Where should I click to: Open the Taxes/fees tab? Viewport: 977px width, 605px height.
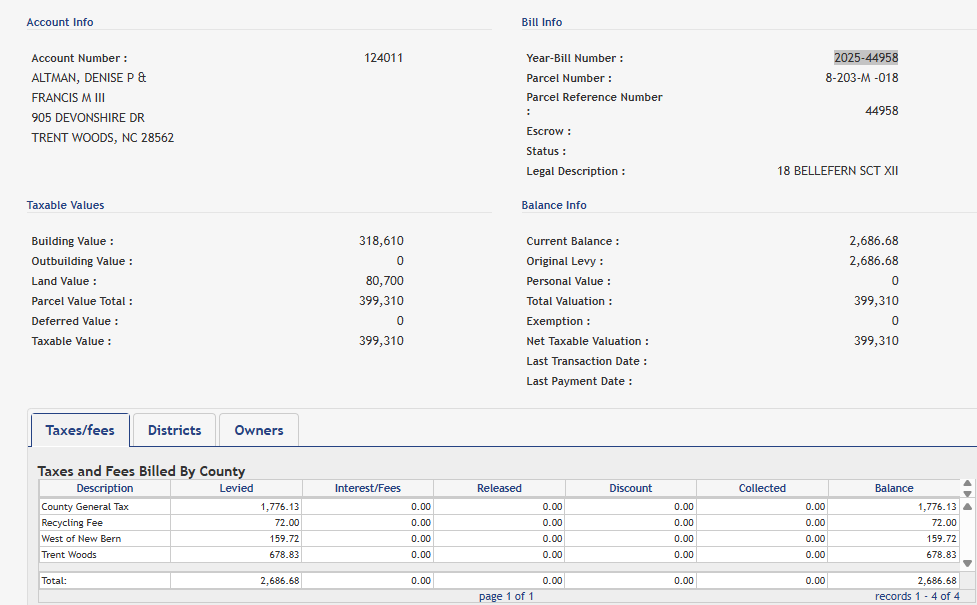tap(80, 430)
